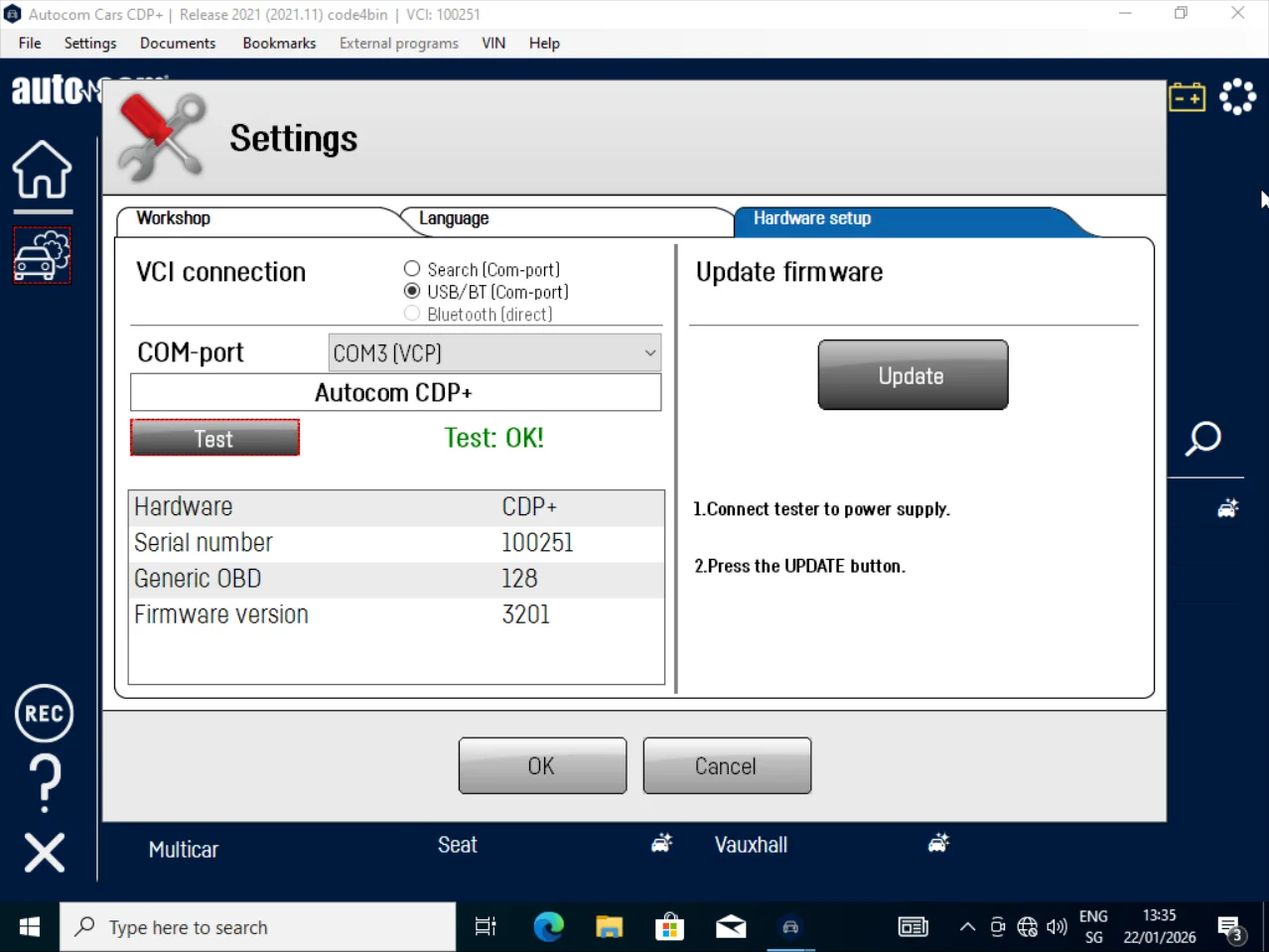Viewport: 1269px width, 952px height.
Task: Click the Update firmware button
Action: pos(913,375)
